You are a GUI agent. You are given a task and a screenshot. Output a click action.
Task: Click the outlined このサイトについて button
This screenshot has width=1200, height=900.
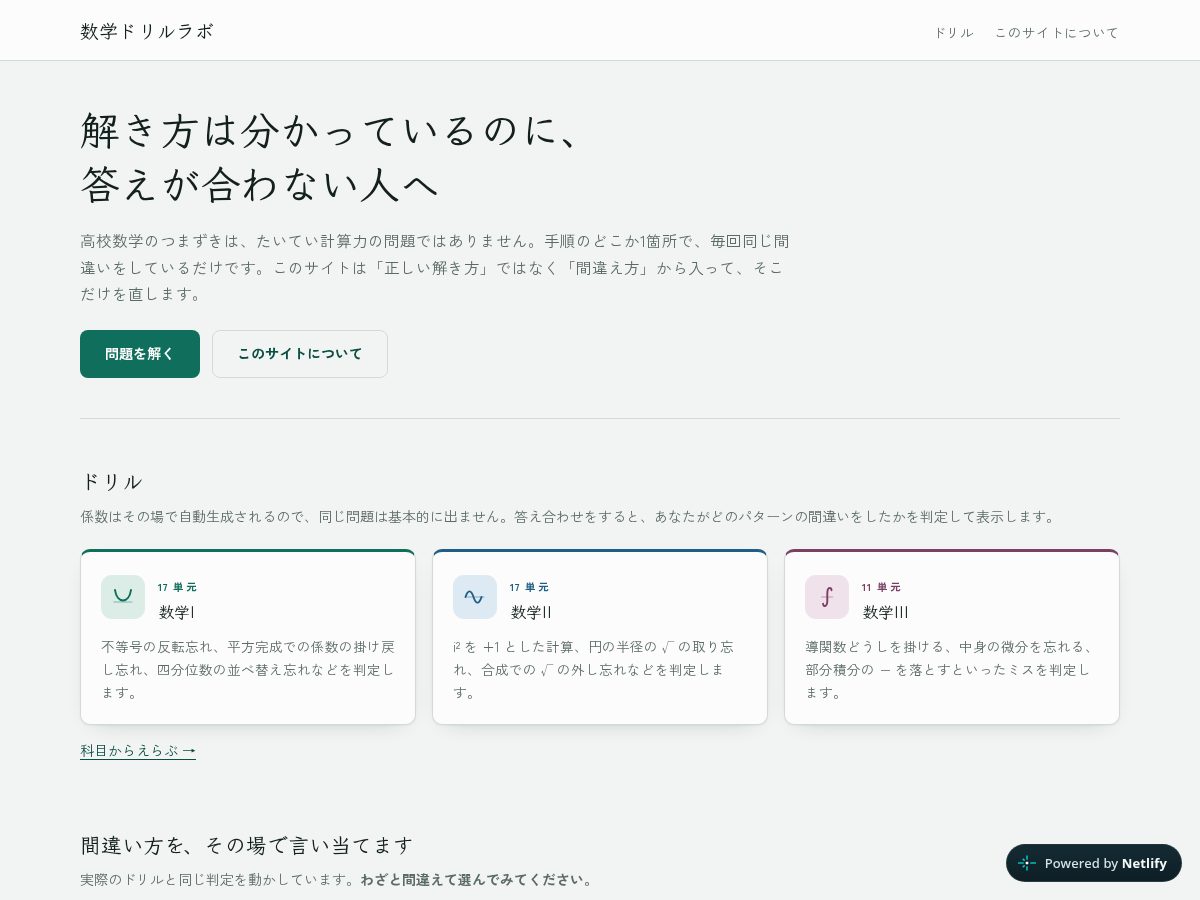coord(300,354)
